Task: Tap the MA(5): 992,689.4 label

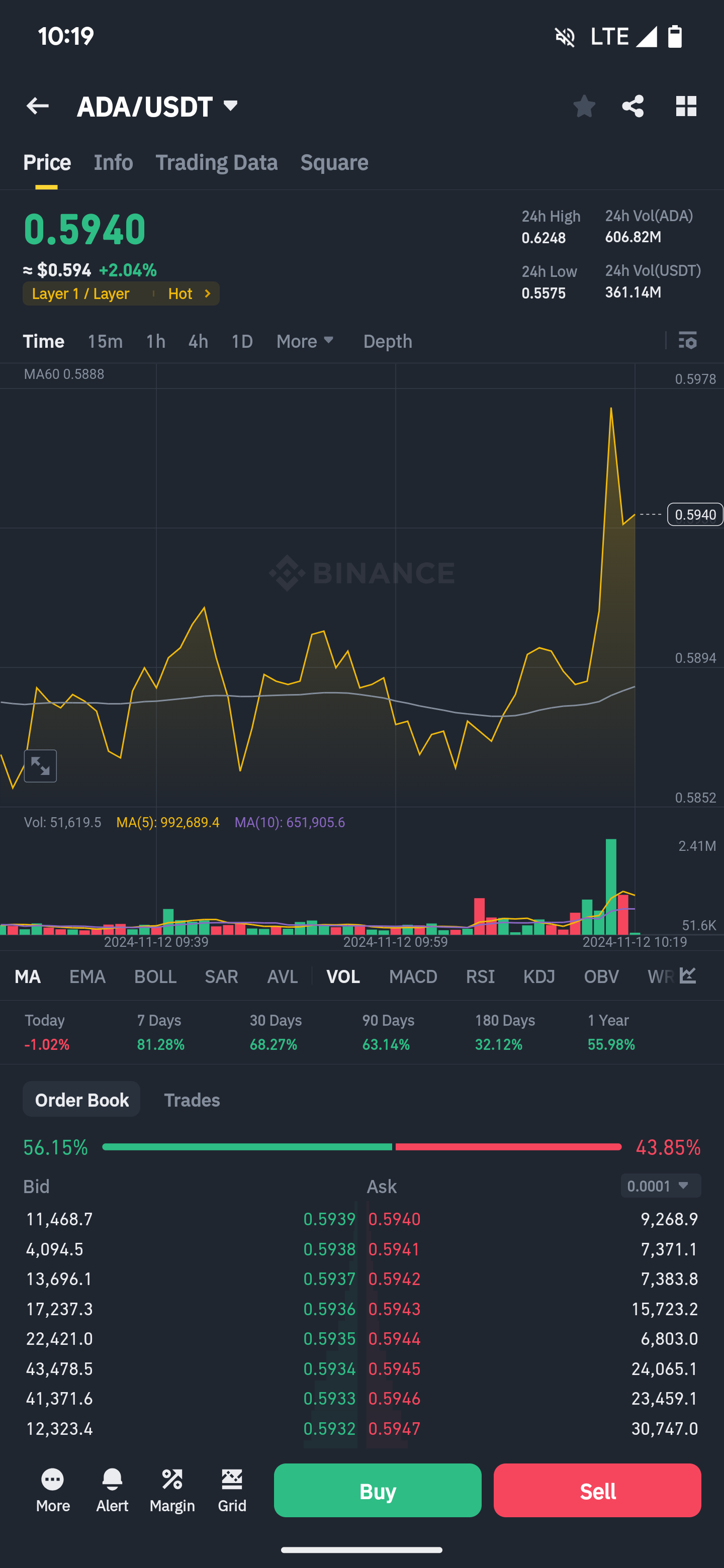Action: pos(167,822)
